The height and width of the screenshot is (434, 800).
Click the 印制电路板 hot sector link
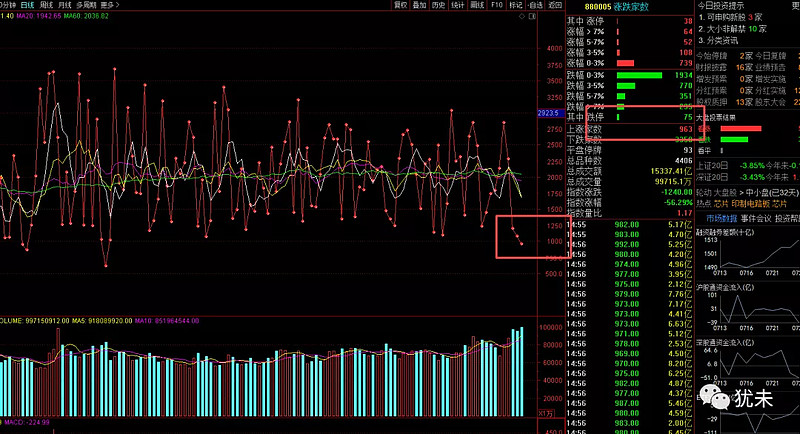coord(750,203)
